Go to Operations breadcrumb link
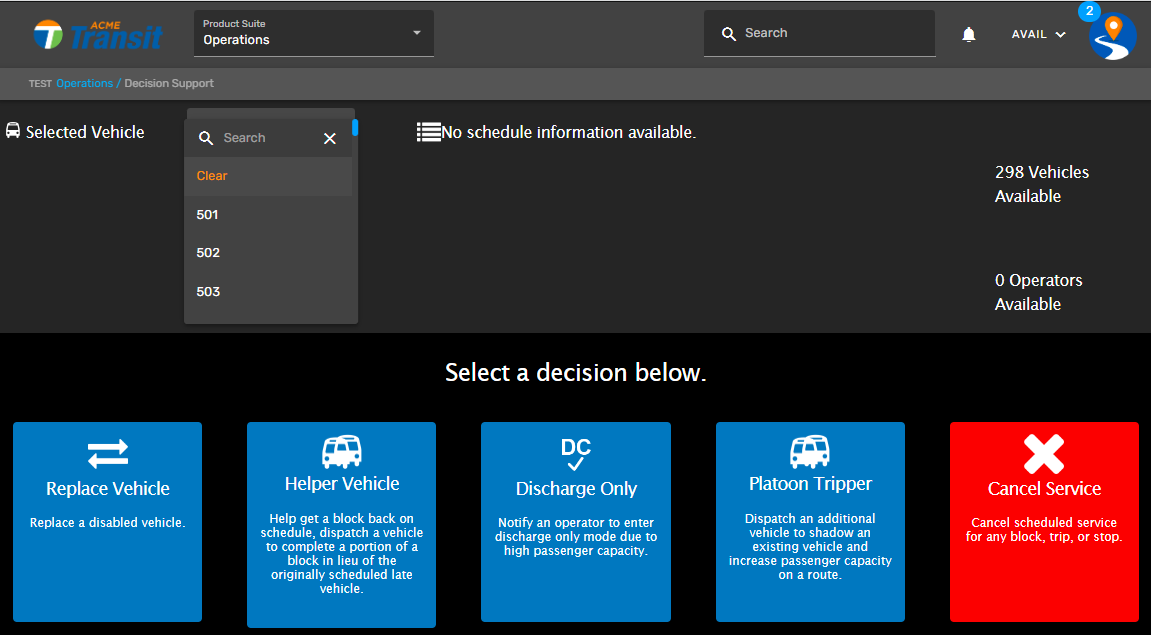This screenshot has width=1151, height=635. [x=84, y=84]
